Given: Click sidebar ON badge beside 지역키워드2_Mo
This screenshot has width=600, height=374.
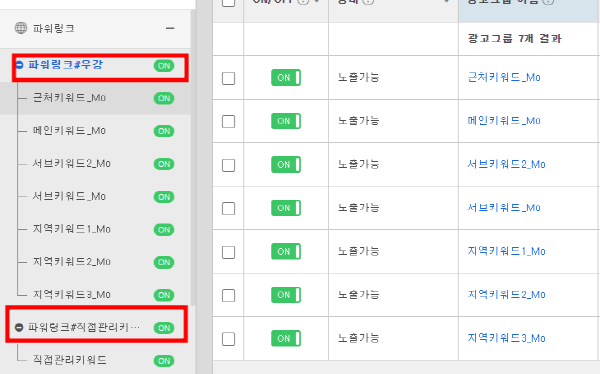Looking at the screenshot, I should [164, 262].
